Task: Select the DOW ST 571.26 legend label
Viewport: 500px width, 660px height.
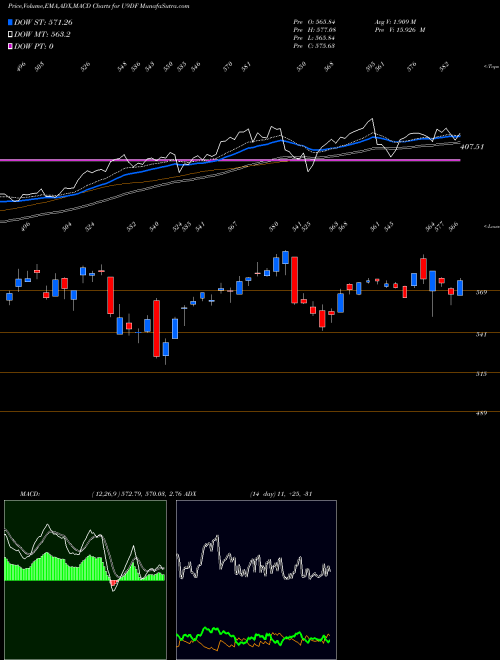Action: tap(43, 22)
